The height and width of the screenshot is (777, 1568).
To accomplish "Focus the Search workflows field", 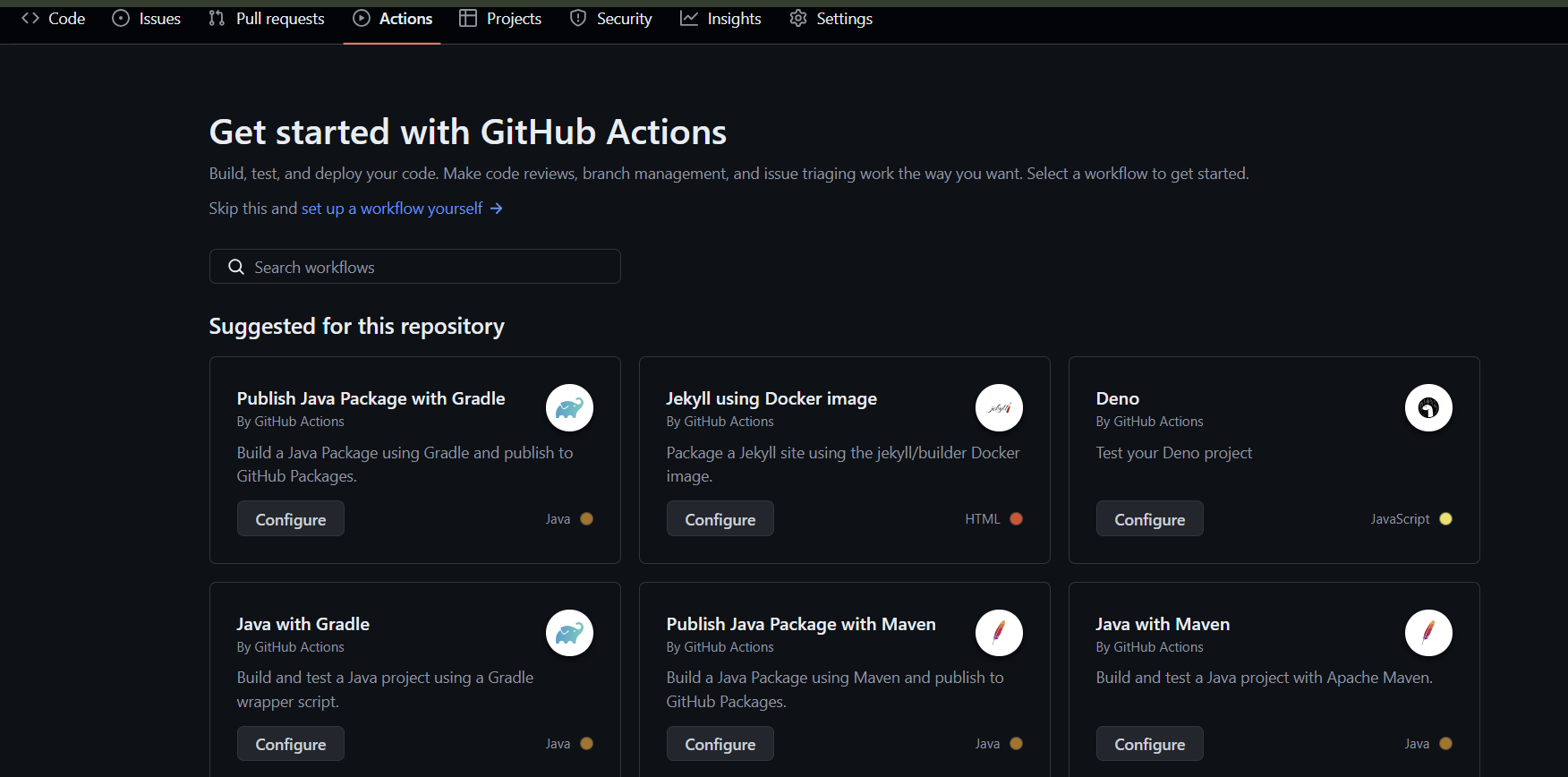I will [x=415, y=267].
